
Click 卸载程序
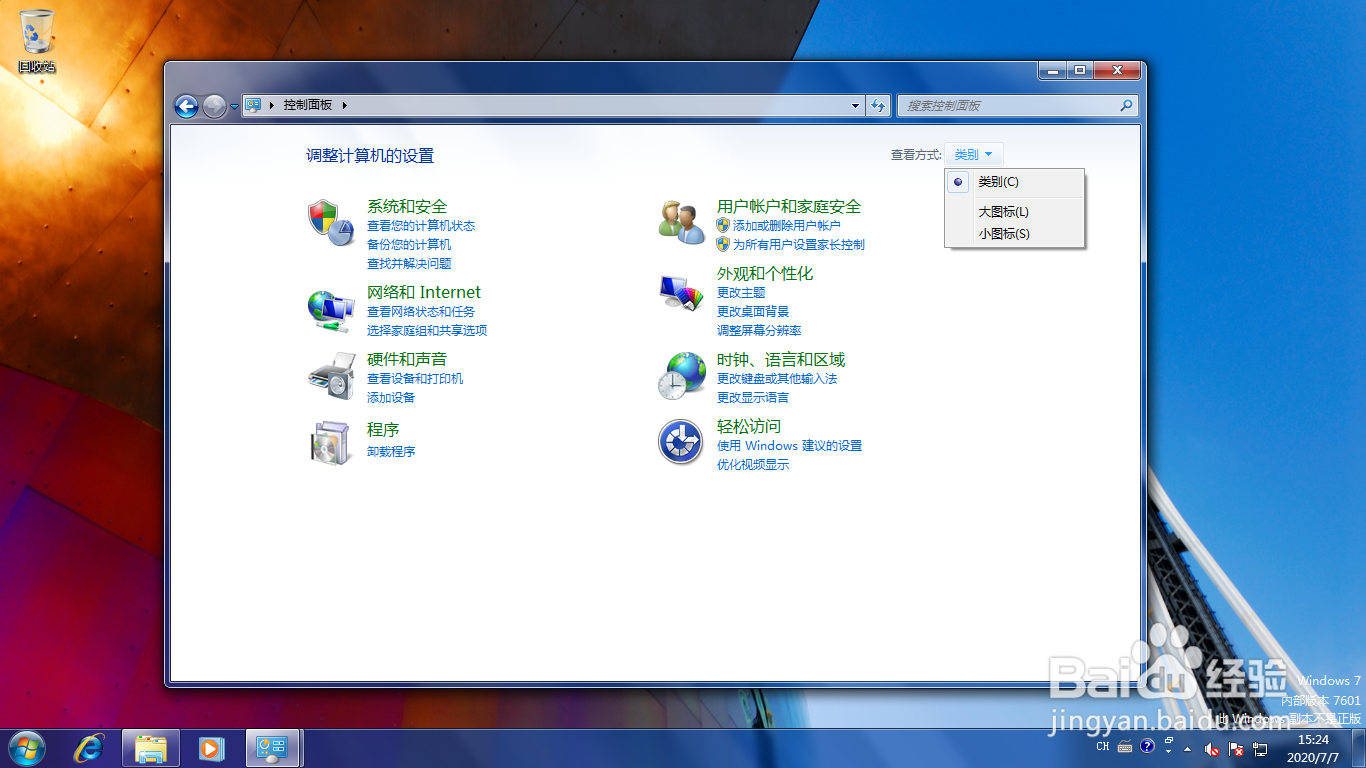point(391,452)
